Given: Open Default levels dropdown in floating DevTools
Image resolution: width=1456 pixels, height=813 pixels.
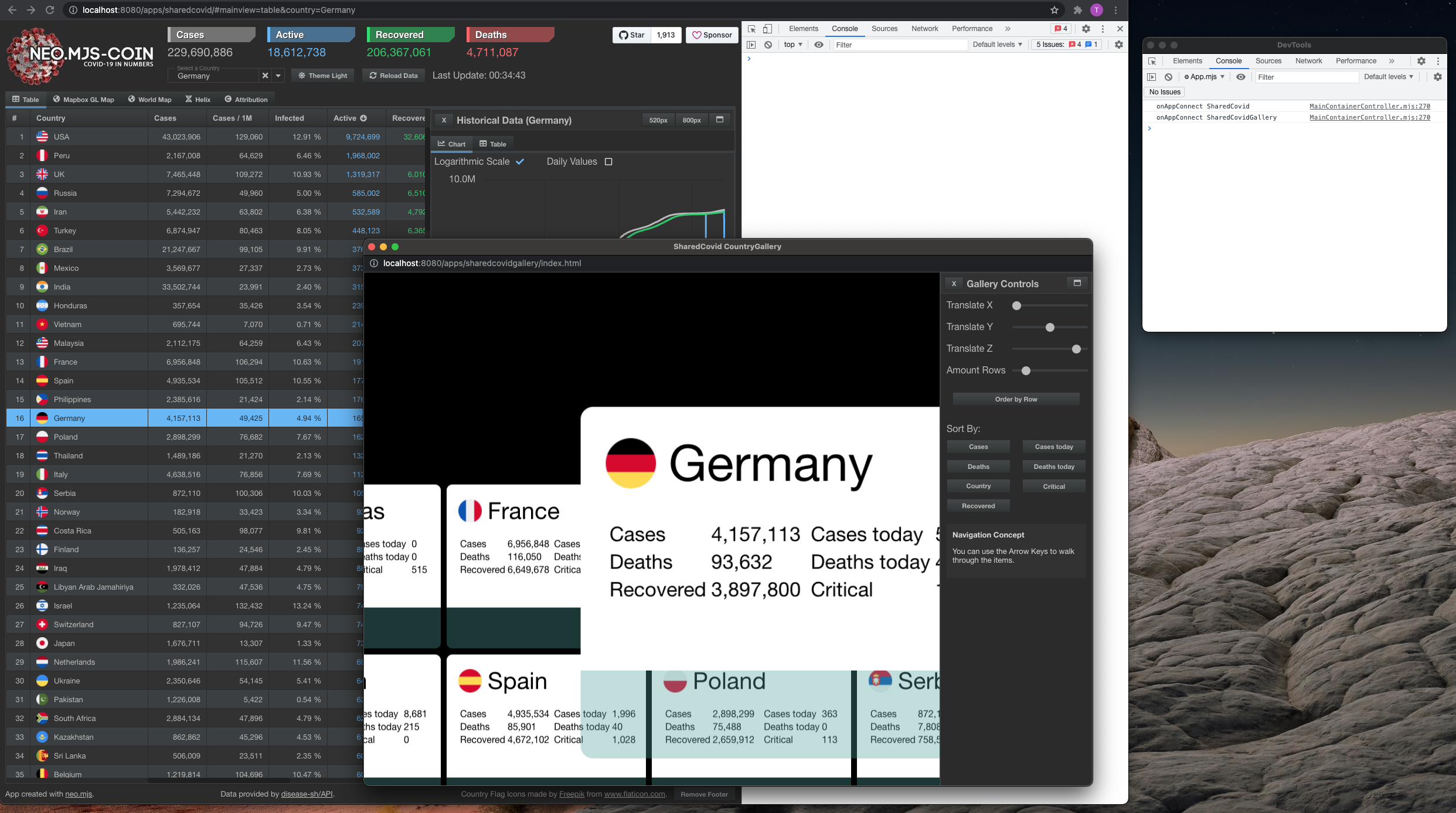Looking at the screenshot, I should [1389, 77].
